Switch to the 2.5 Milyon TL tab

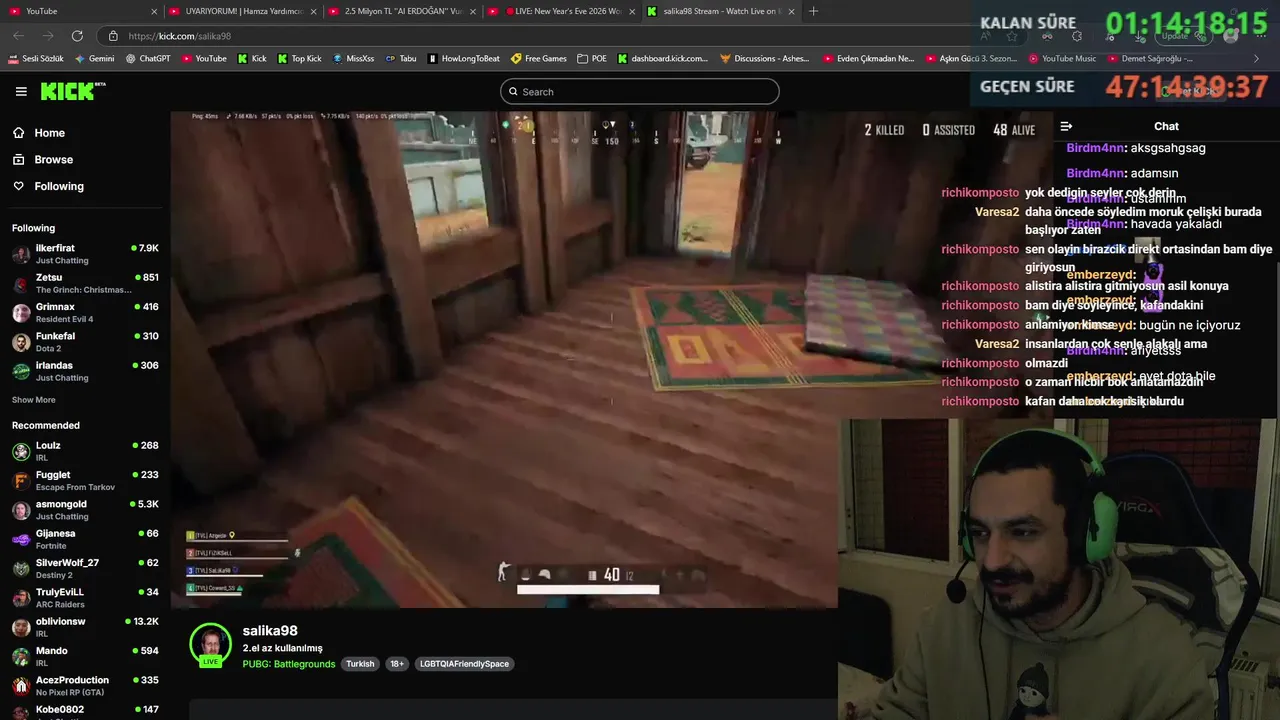pos(402,11)
